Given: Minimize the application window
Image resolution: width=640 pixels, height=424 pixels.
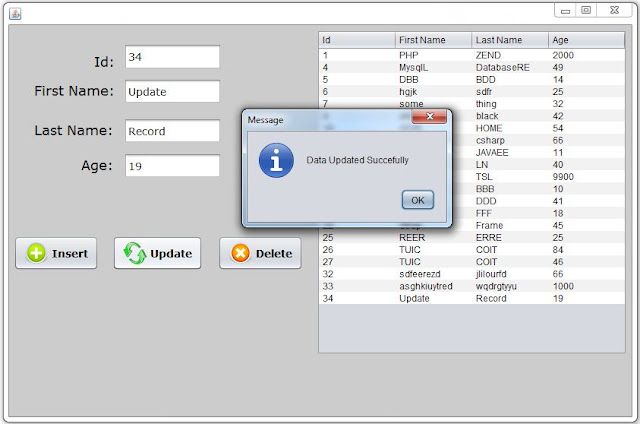Looking at the screenshot, I should point(565,11).
